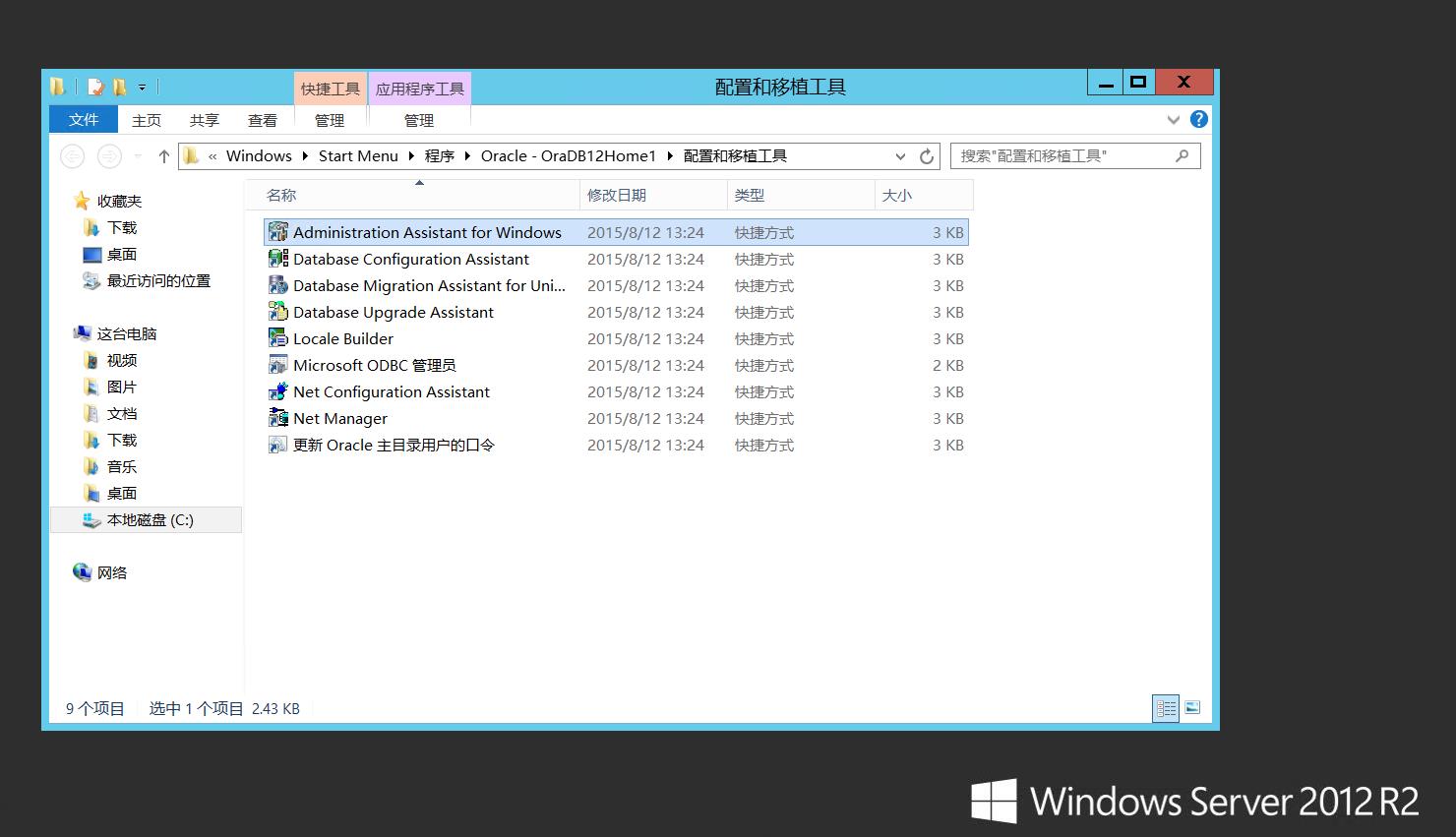Click 快捷方式 type of Locale Builder row

coord(764,338)
